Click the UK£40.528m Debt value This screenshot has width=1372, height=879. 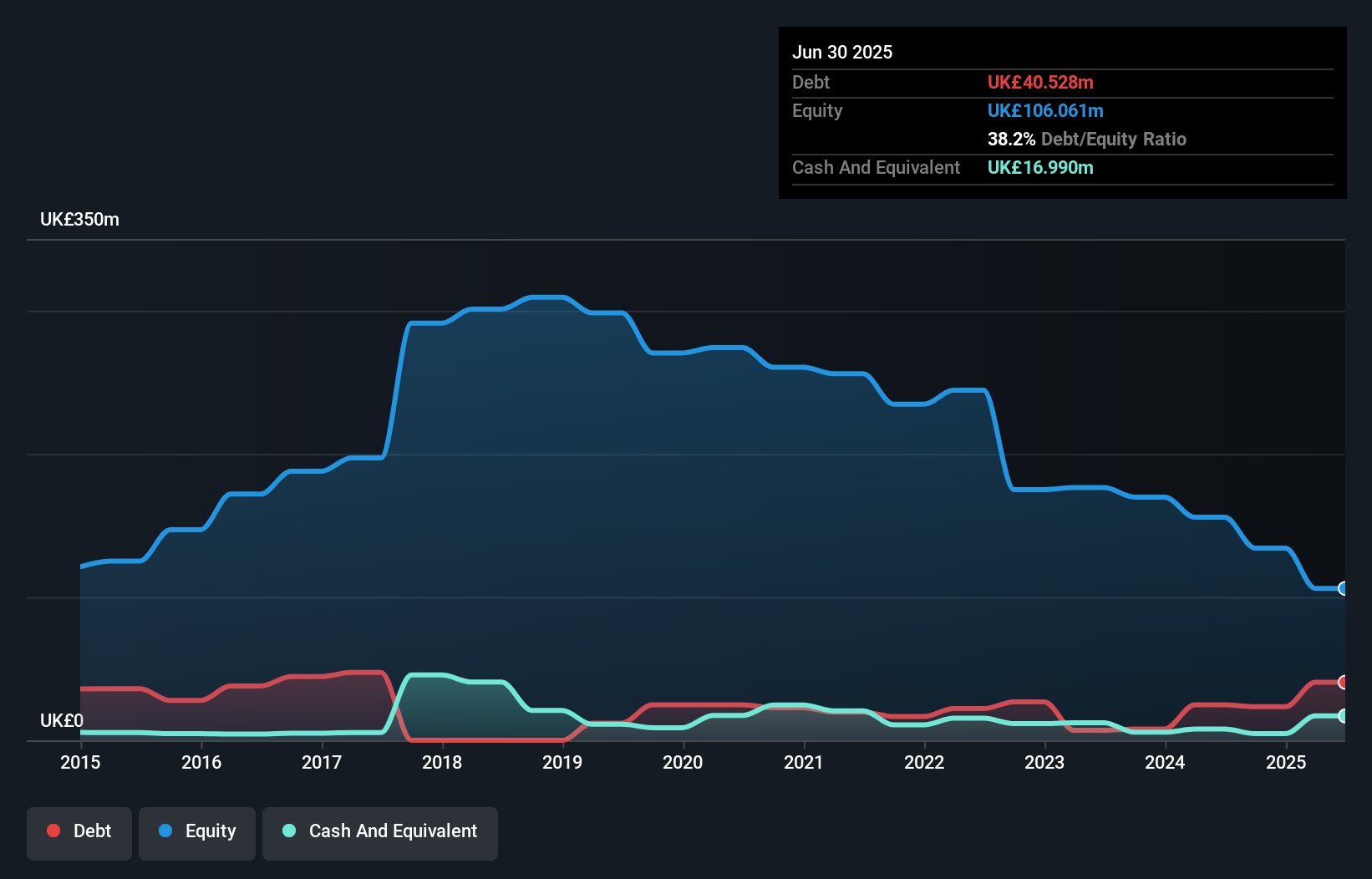[1040, 83]
